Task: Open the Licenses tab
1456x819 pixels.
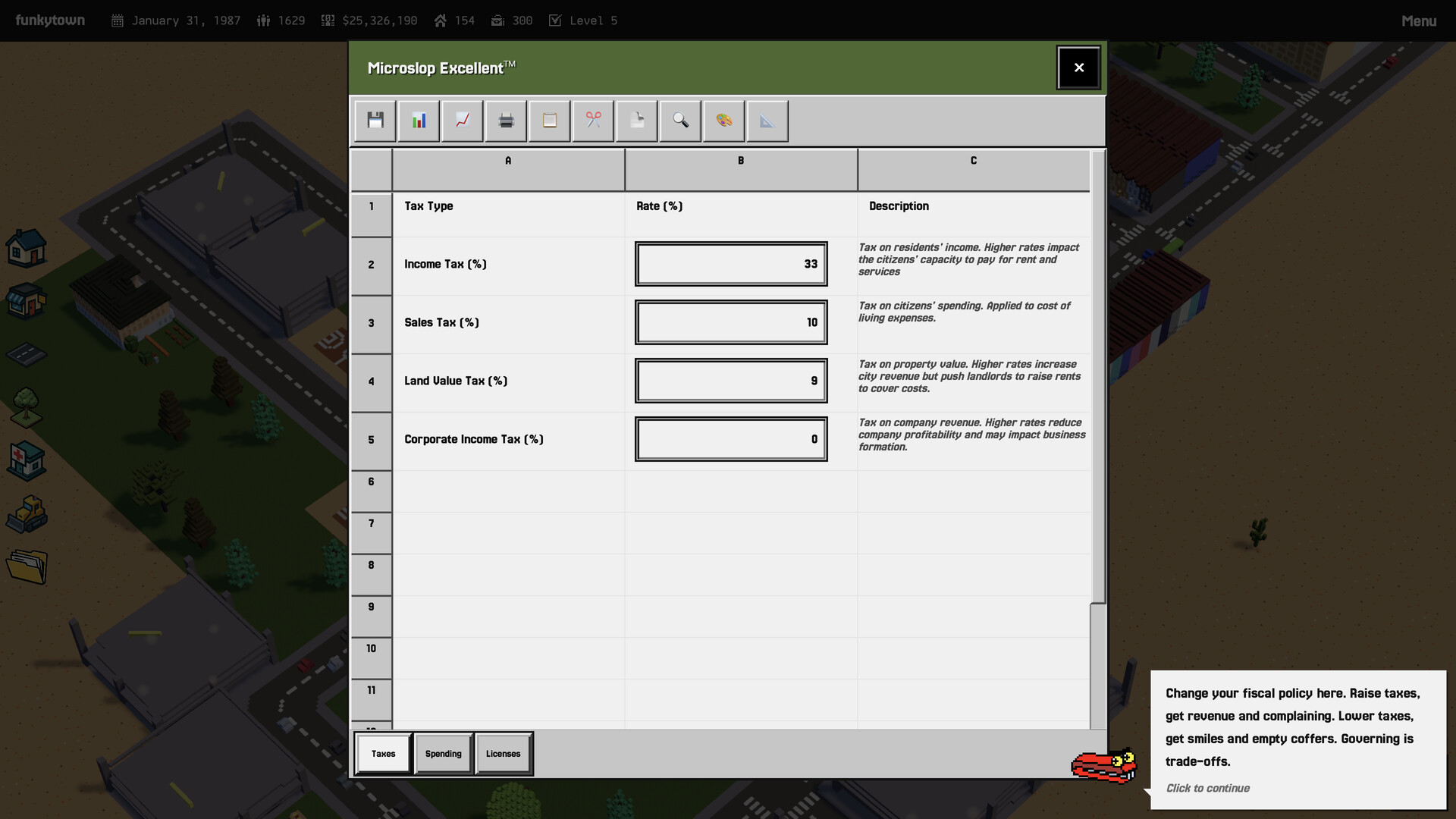Action: (504, 753)
